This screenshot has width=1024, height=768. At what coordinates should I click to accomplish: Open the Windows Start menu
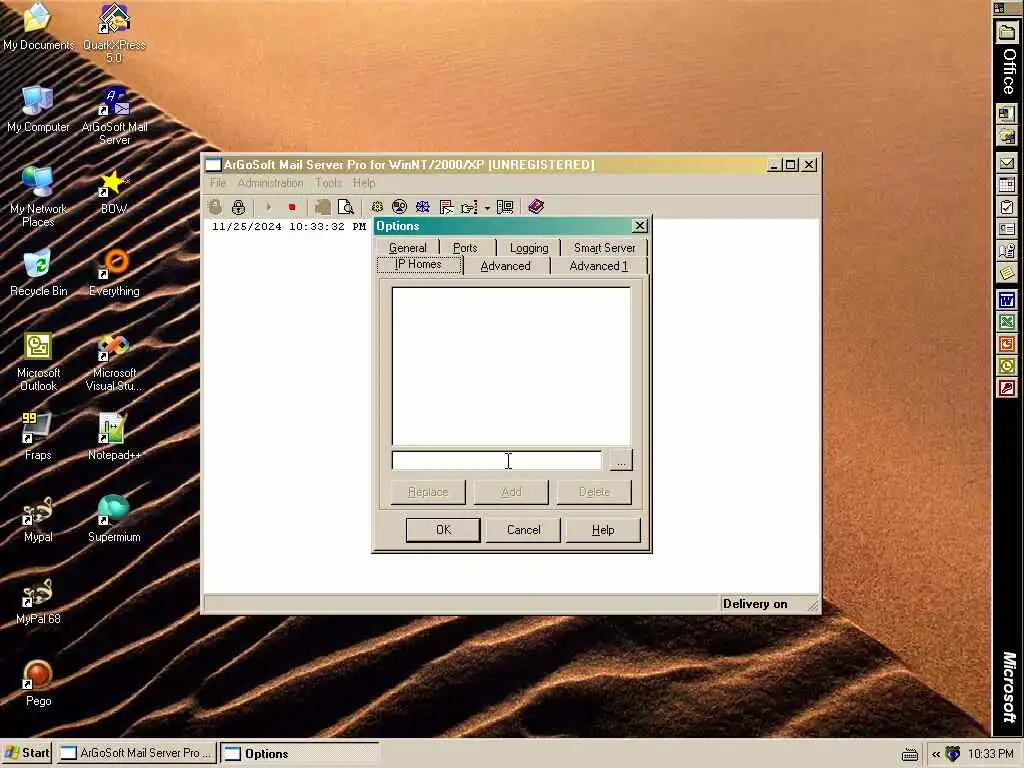tap(27, 753)
